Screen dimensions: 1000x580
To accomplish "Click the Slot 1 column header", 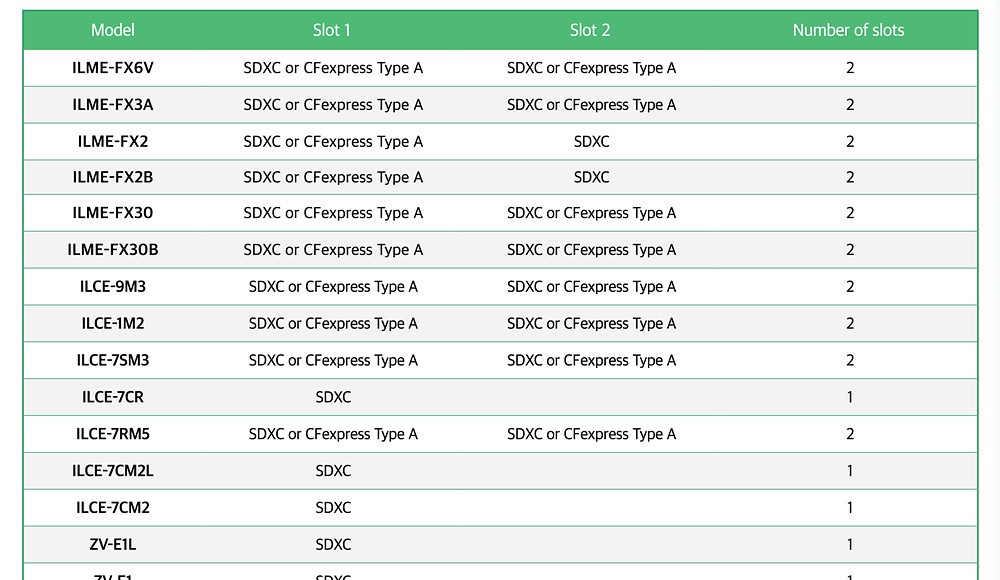I will coord(332,30).
